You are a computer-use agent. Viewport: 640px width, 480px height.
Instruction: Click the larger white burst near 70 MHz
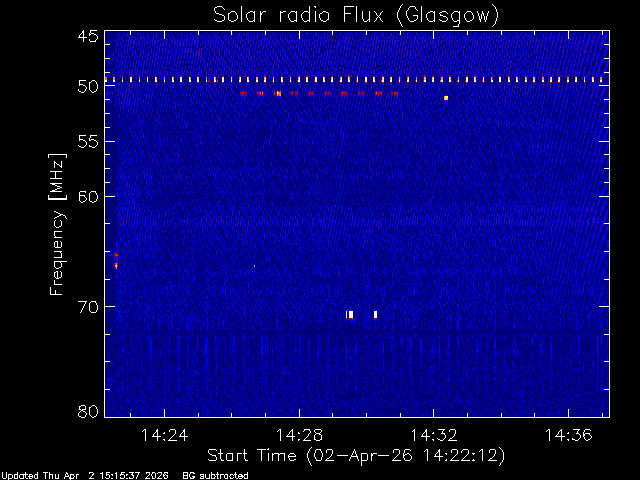click(350, 315)
